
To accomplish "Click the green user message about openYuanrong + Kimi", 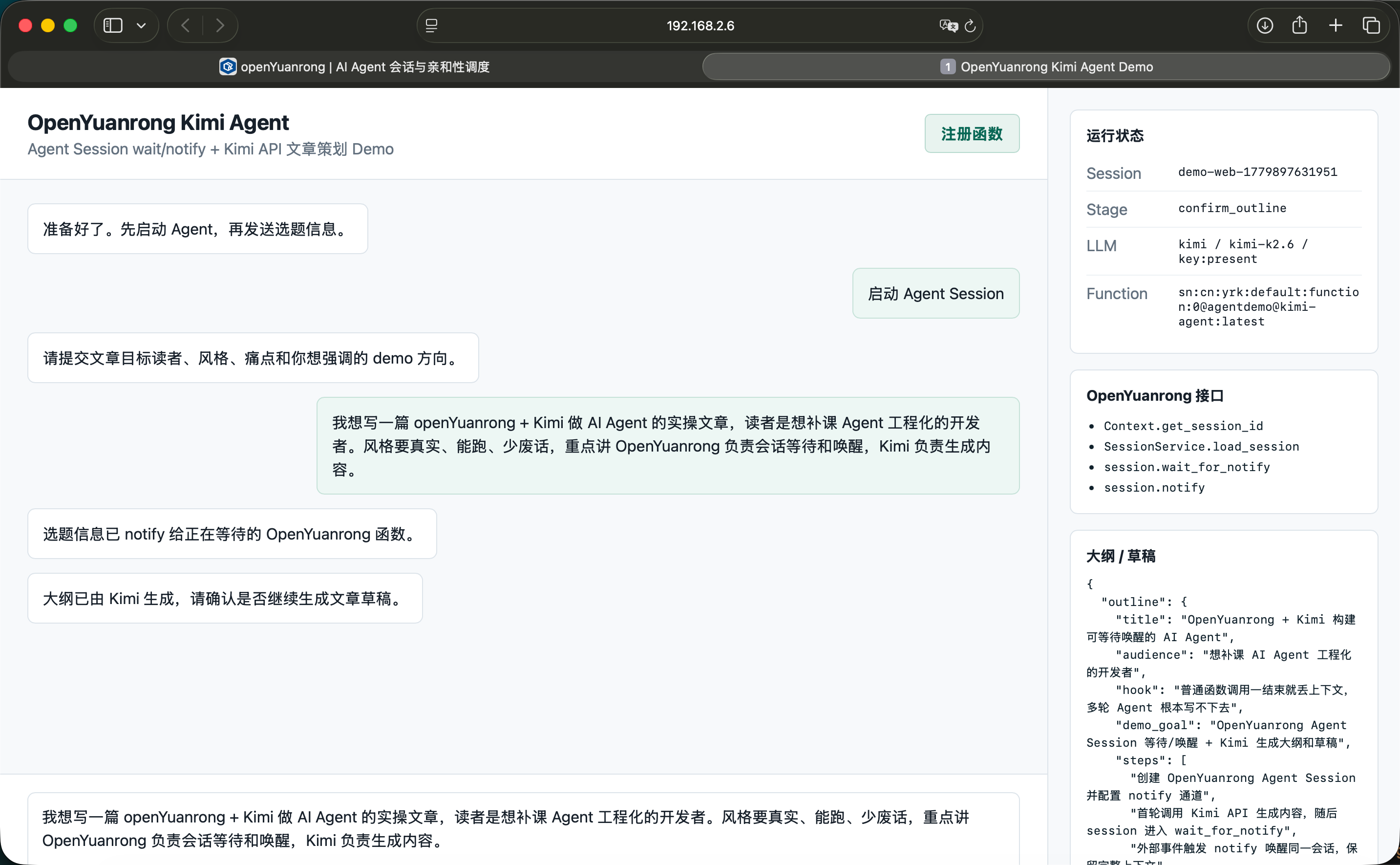I will [x=668, y=446].
